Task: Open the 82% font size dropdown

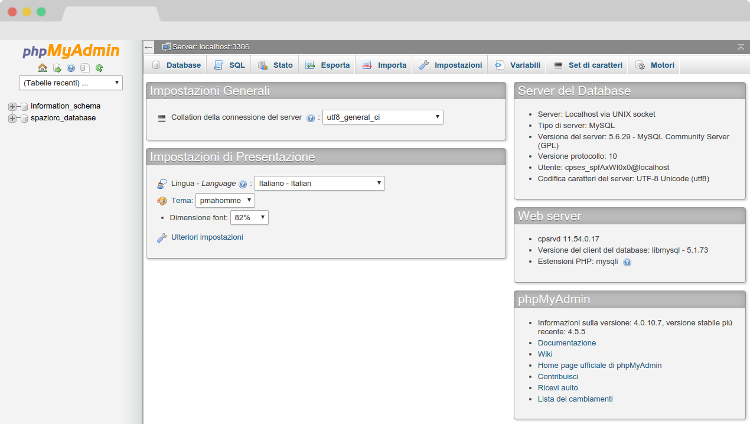Action: point(249,217)
